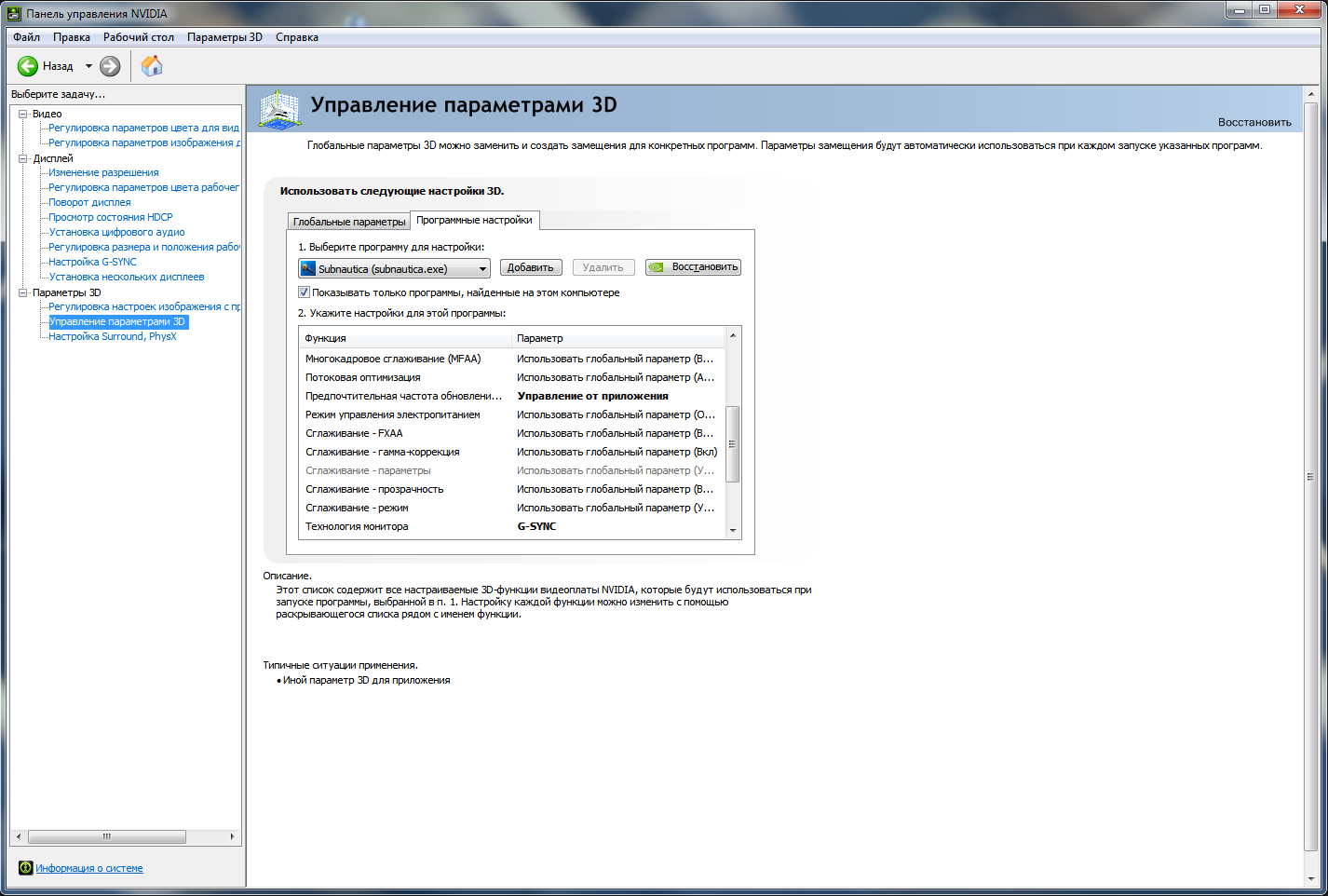1328x896 pixels.
Task: Open the Back history dropdown arrow
Action: pyautogui.click(x=88, y=66)
